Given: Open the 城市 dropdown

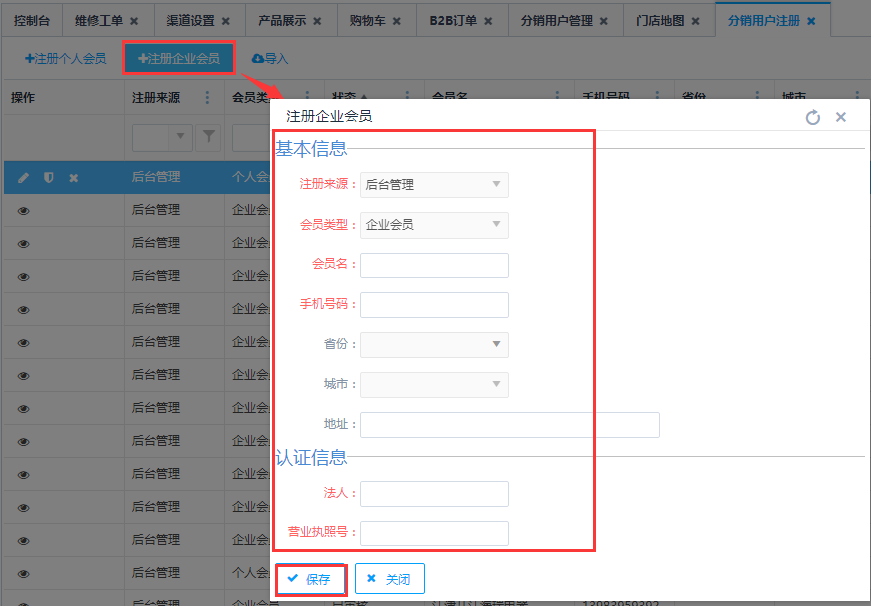Looking at the screenshot, I should tap(434, 385).
